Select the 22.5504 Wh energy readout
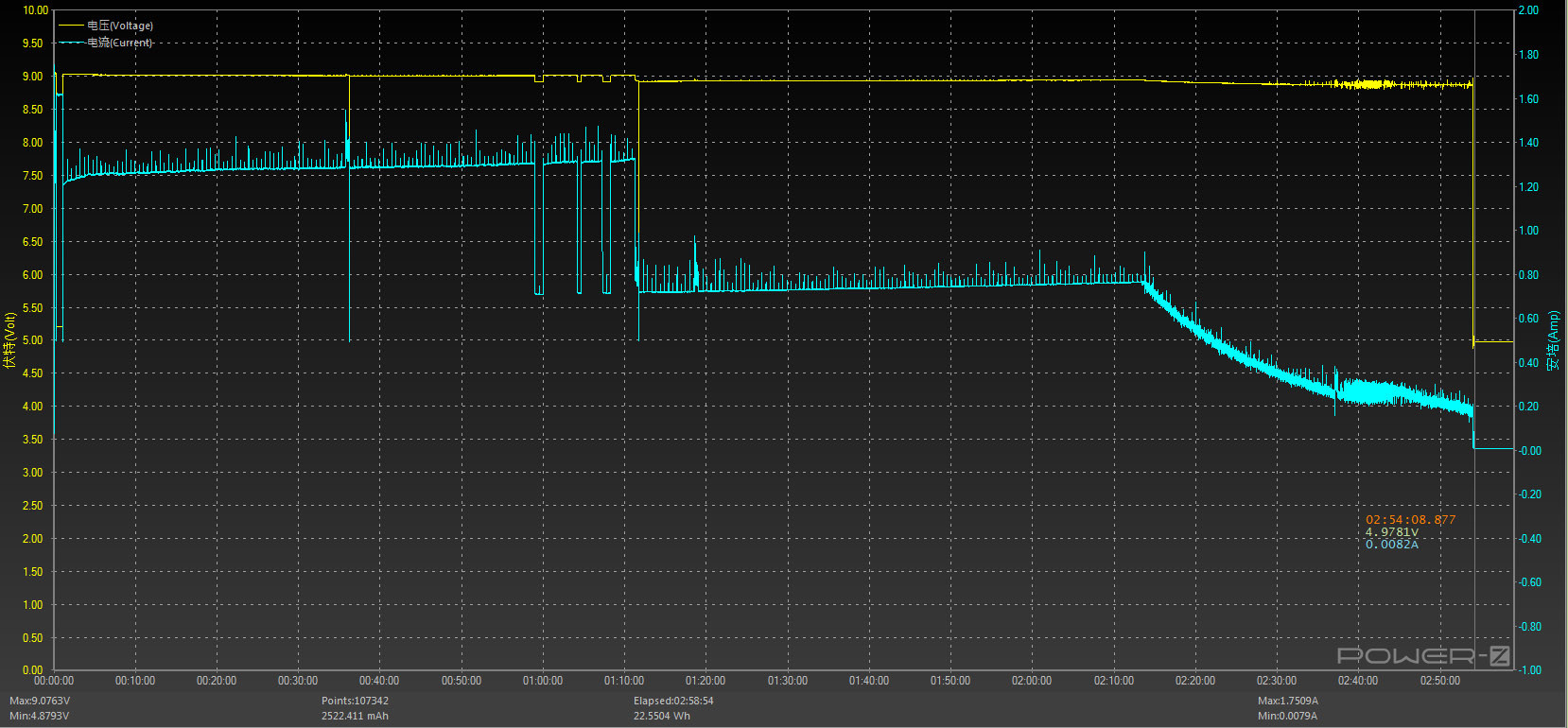The height and width of the screenshot is (728, 1568). coord(662,716)
